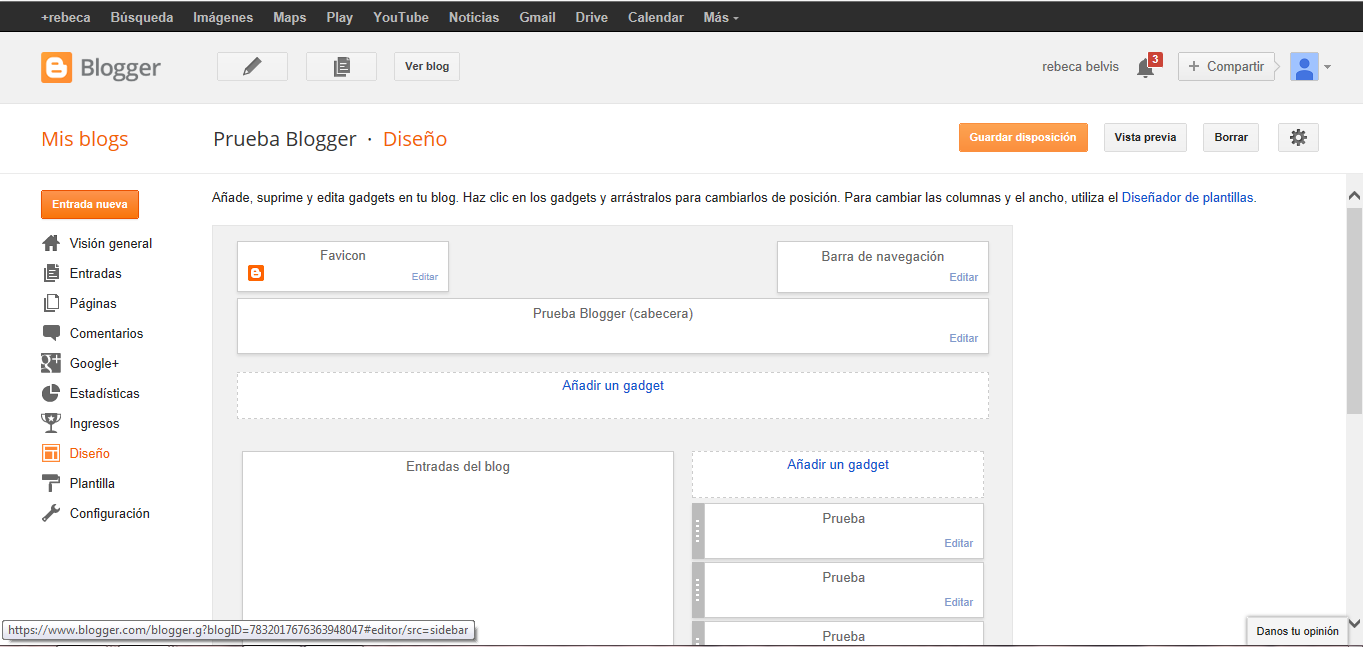
Task: Click the Estadísticas pie chart icon
Action: point(50,393)
